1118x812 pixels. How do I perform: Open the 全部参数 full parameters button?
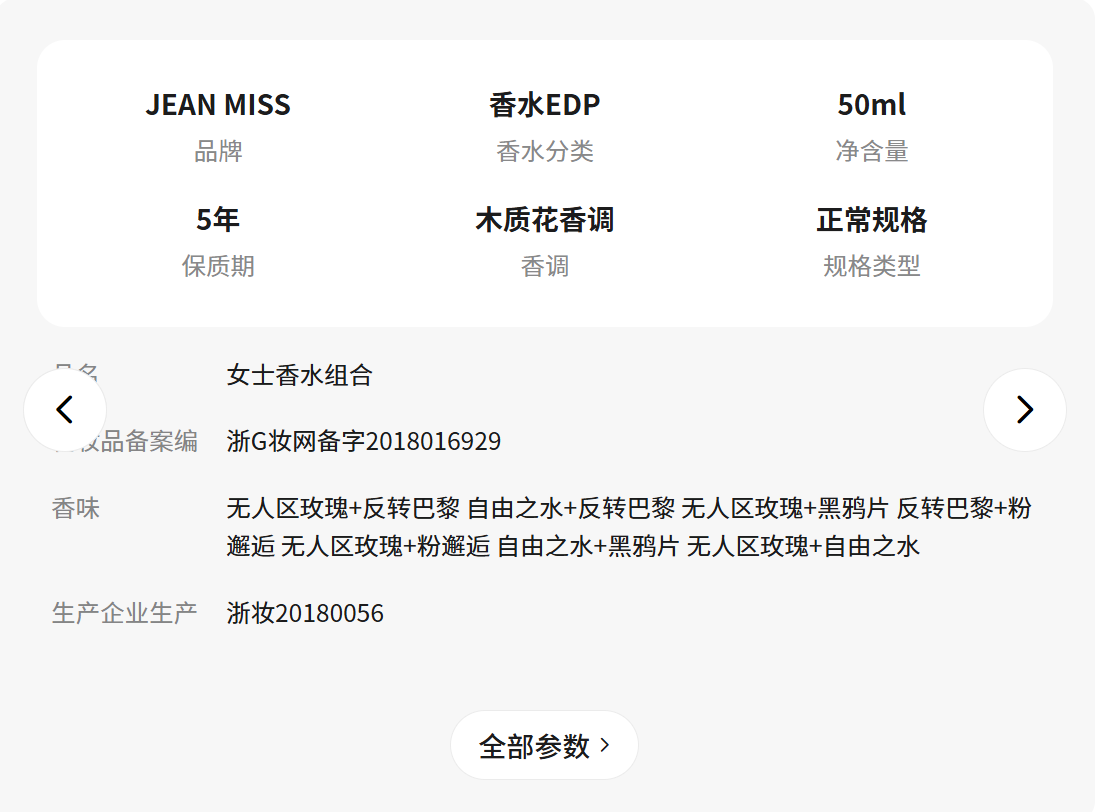(x=534, y=746)
